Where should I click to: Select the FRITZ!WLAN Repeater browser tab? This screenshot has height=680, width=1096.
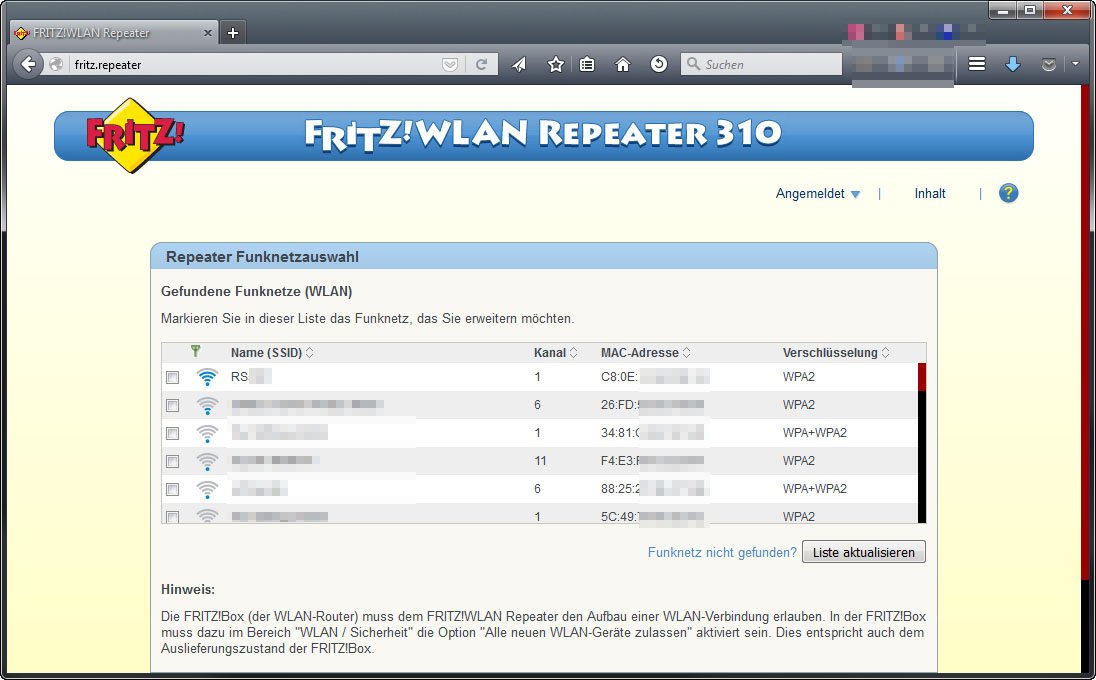112,33
